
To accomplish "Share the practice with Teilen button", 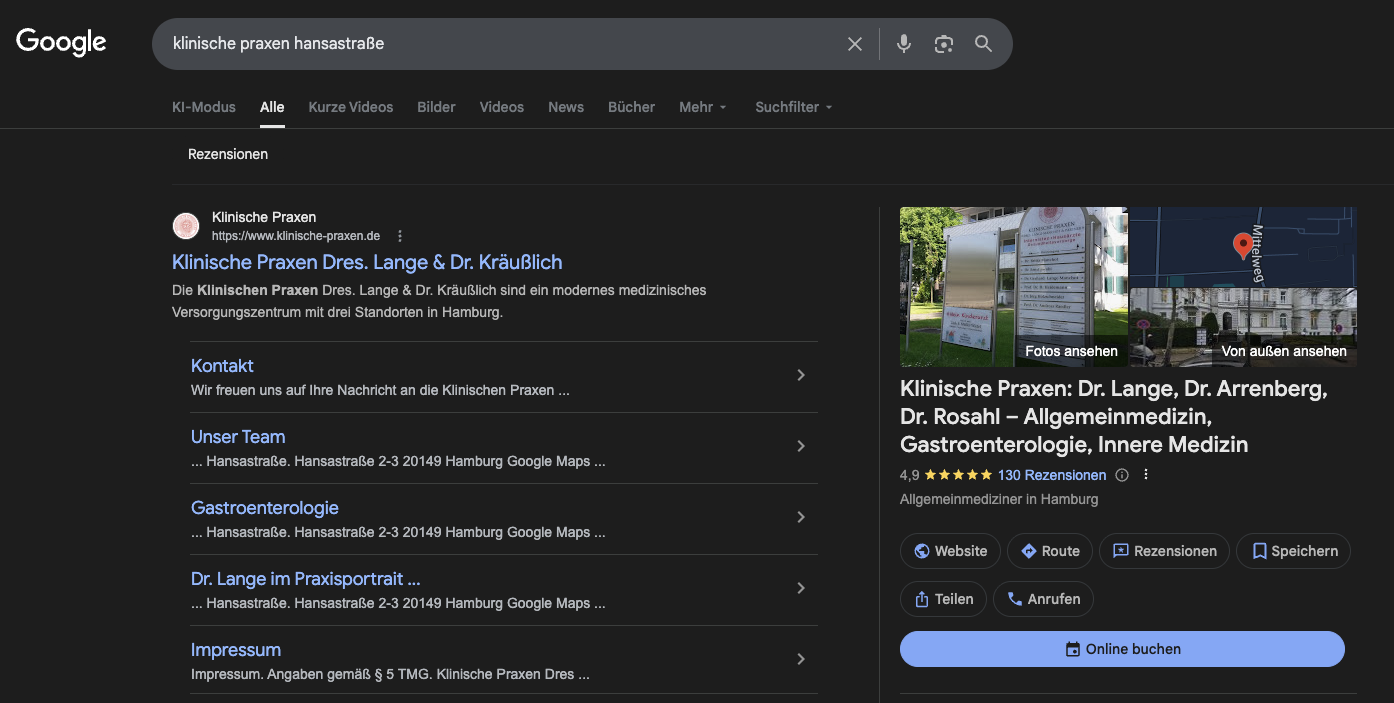I will tap(944, 599).
